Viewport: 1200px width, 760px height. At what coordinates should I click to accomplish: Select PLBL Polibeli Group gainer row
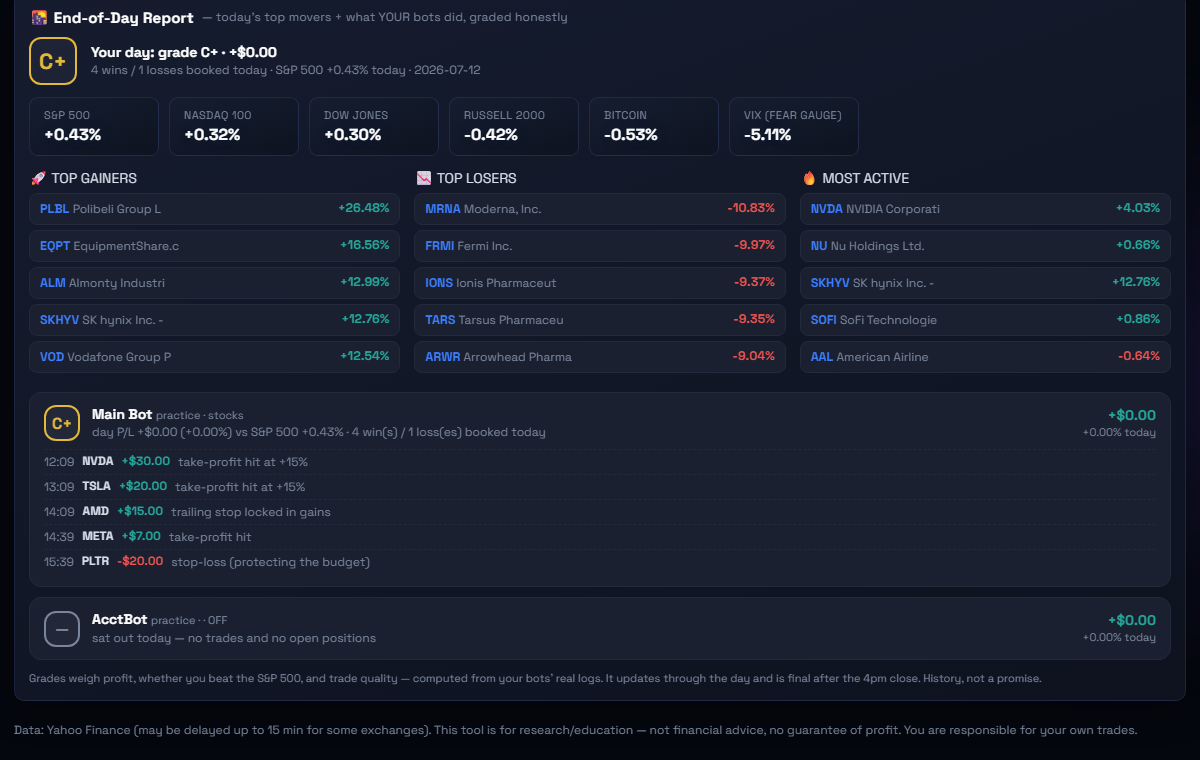[215, 209]
